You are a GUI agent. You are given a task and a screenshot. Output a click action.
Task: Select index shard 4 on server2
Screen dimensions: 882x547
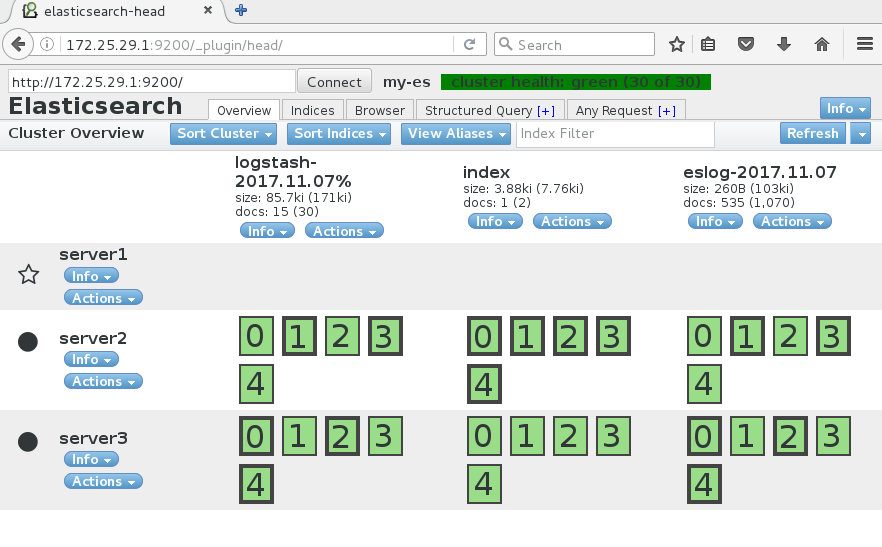point(484,384)
